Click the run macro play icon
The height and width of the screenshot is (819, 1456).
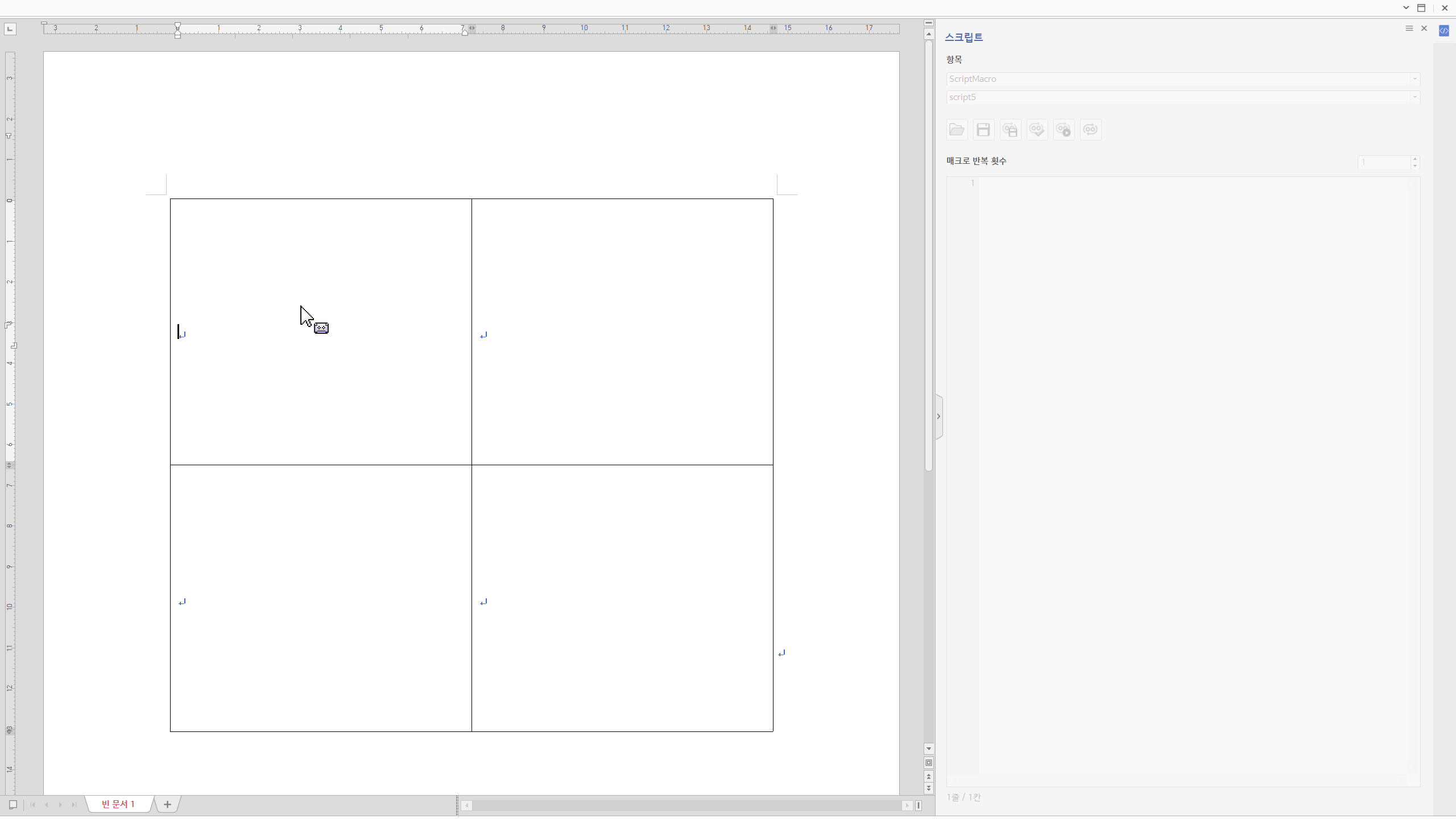point(1064,130)
